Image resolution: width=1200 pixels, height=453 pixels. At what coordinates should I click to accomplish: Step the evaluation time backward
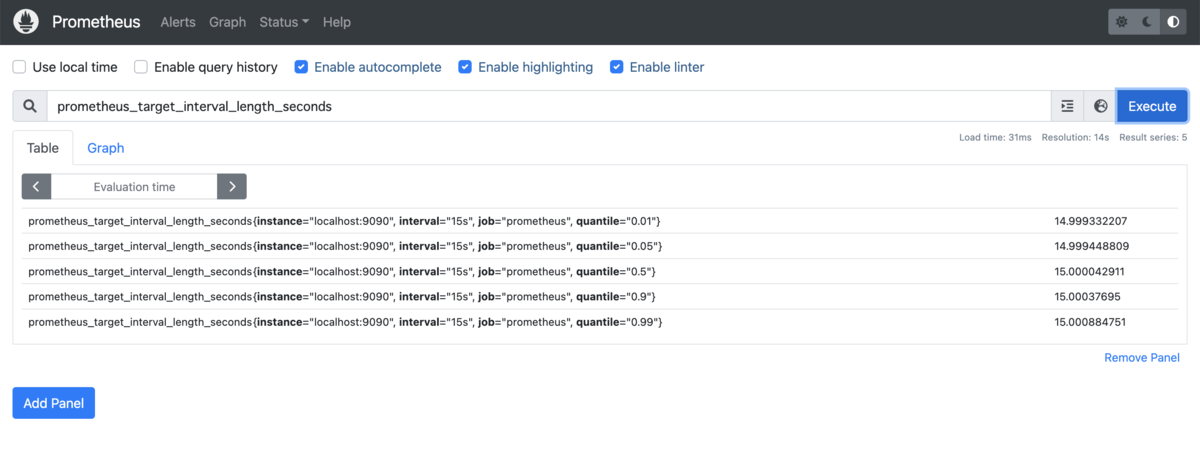point(36,186)
